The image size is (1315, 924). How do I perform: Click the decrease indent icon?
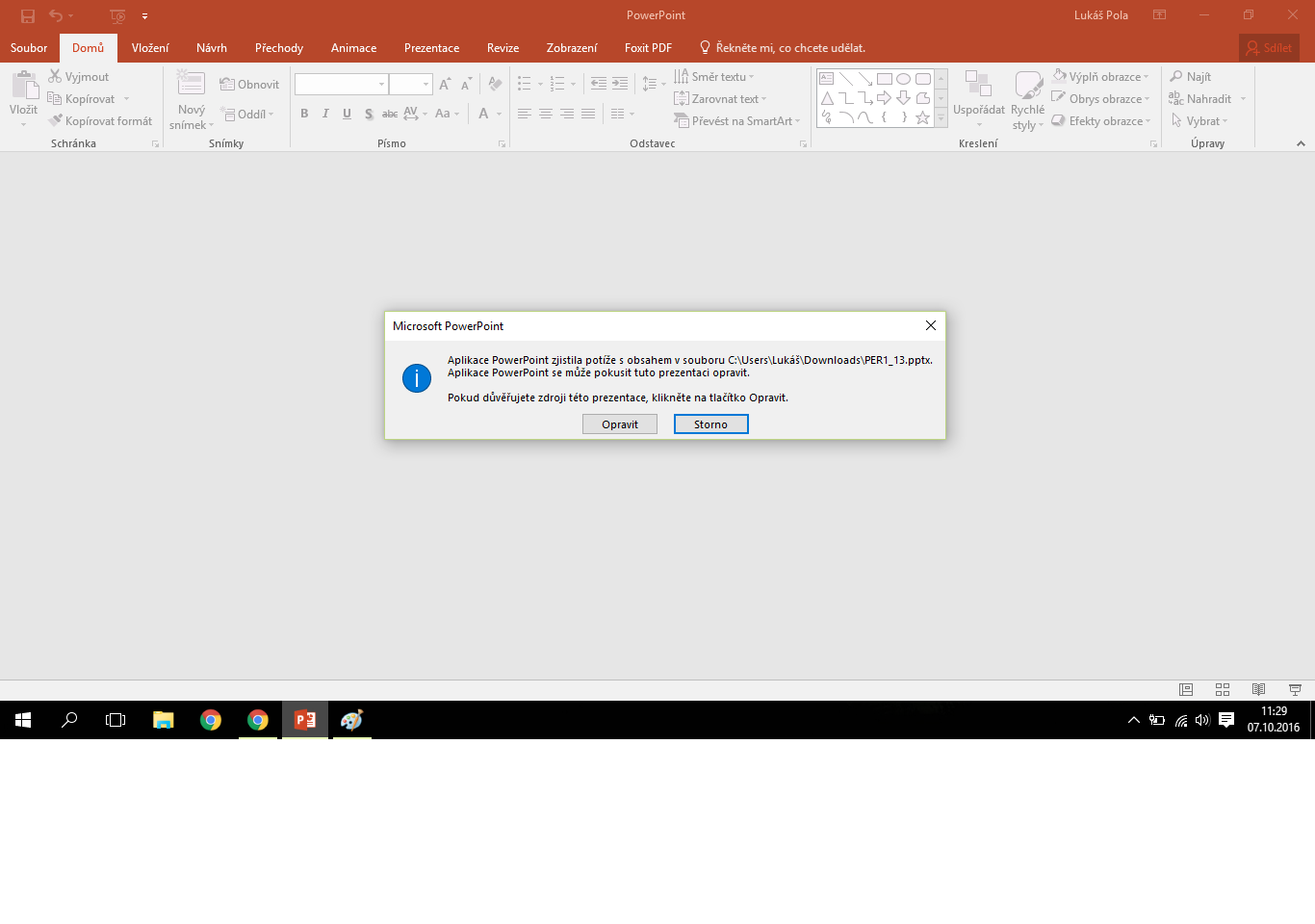[599, 84]
